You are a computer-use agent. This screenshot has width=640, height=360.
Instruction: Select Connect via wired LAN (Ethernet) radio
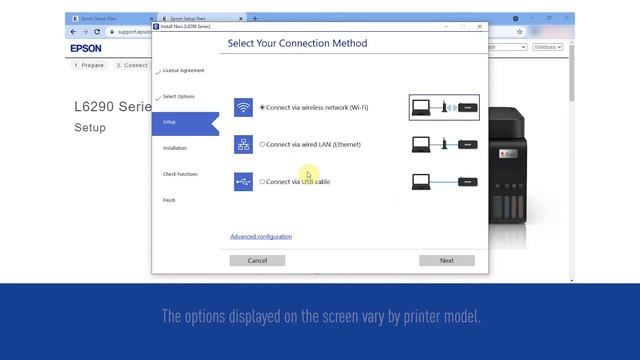pyautogui.click(x=262, y=144)
